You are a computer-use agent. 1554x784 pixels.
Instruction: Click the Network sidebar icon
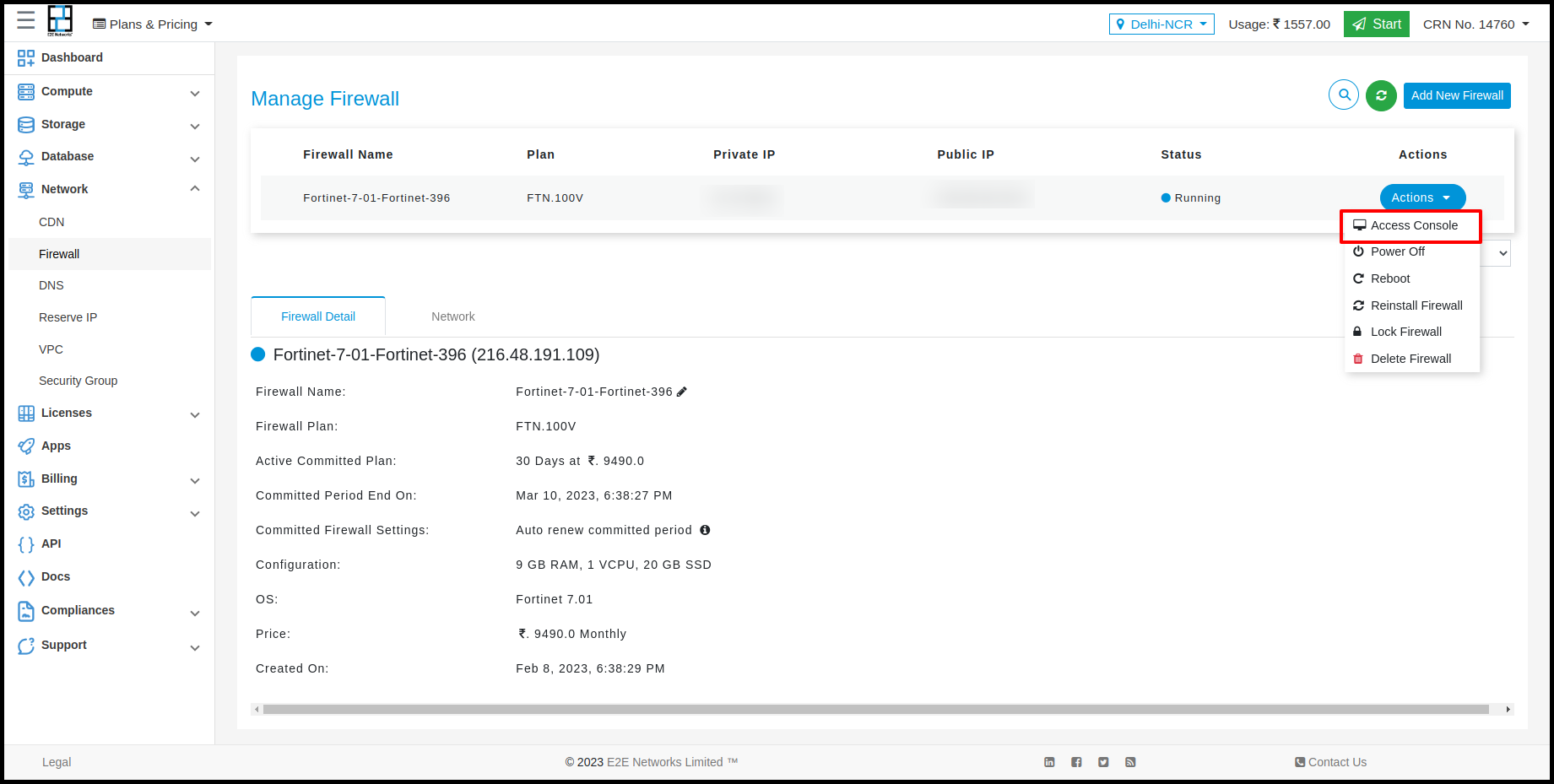click(x=26, y=190)
